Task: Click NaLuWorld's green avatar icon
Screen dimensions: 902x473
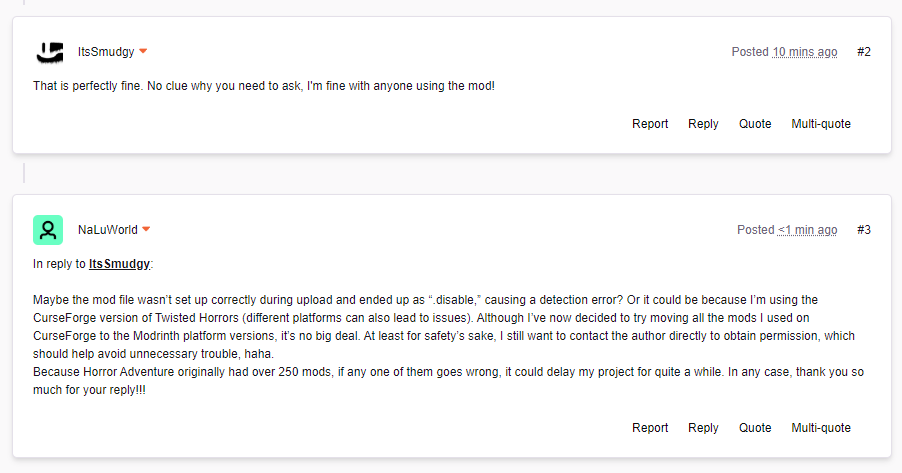Action: coord(48,230)
